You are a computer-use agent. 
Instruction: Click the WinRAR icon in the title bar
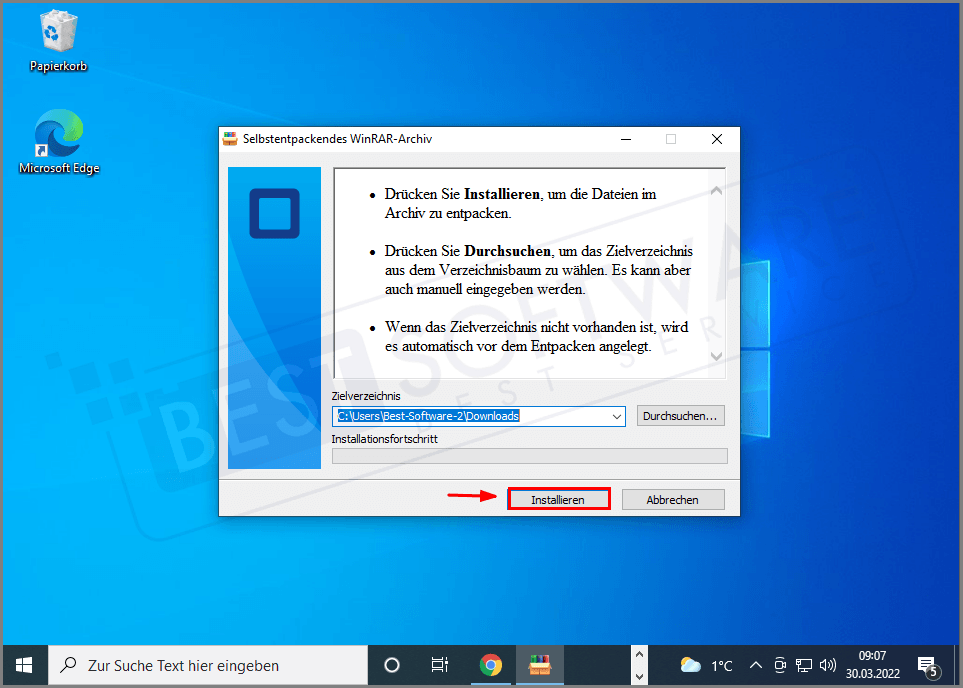[230, 139]
